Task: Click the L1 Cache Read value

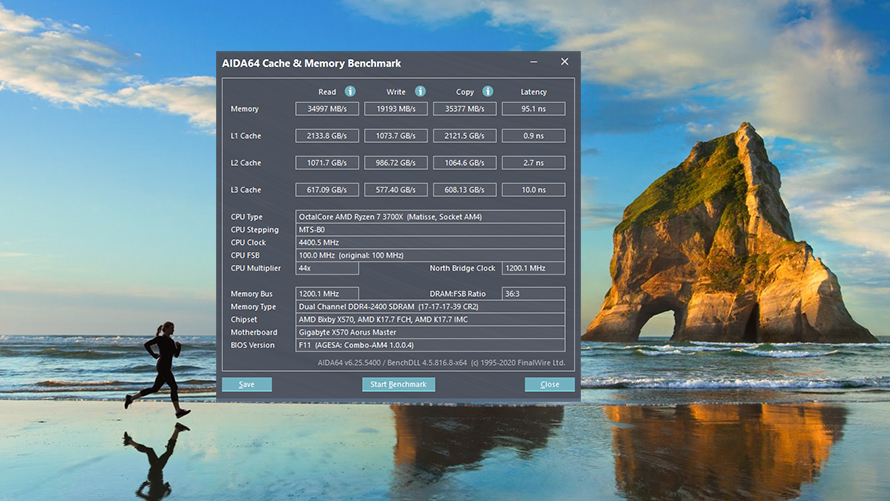Action: click(x=327, y=136)
